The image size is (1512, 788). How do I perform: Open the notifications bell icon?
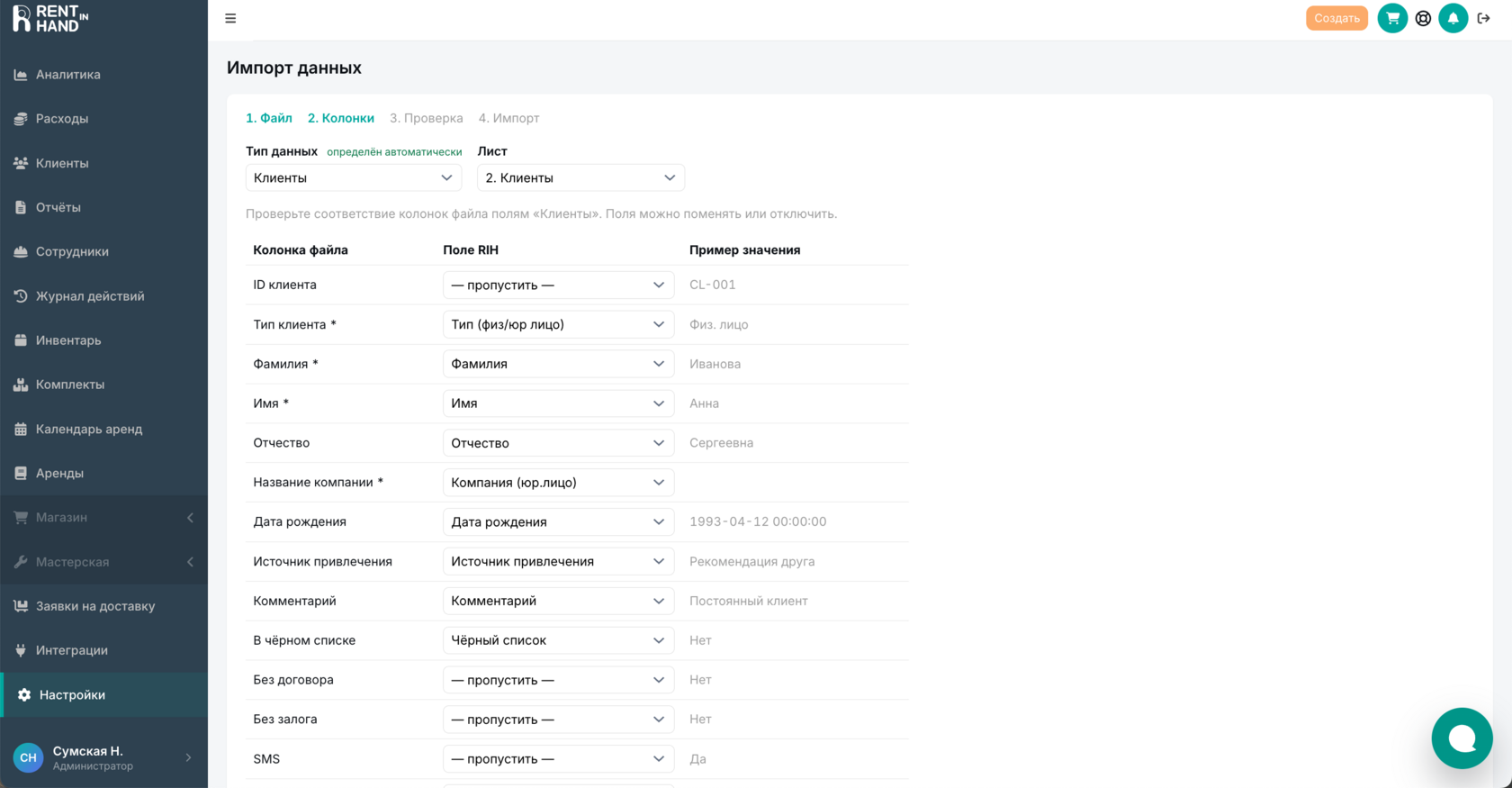pos(1453,18)
